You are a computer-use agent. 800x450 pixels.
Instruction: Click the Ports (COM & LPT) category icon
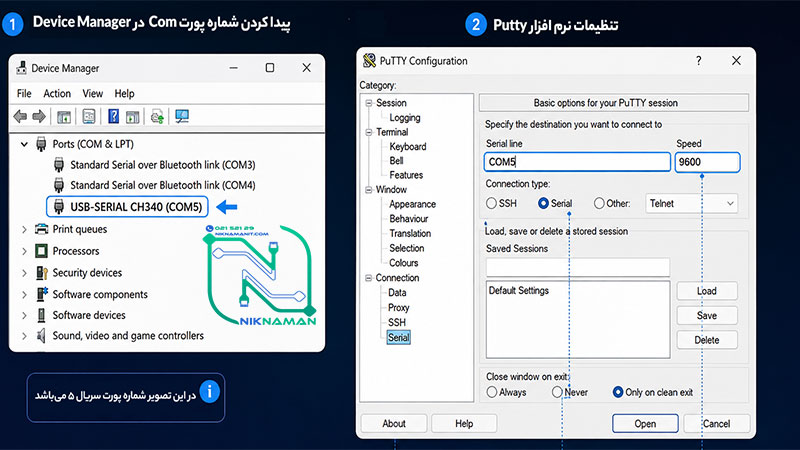point(41,144)
